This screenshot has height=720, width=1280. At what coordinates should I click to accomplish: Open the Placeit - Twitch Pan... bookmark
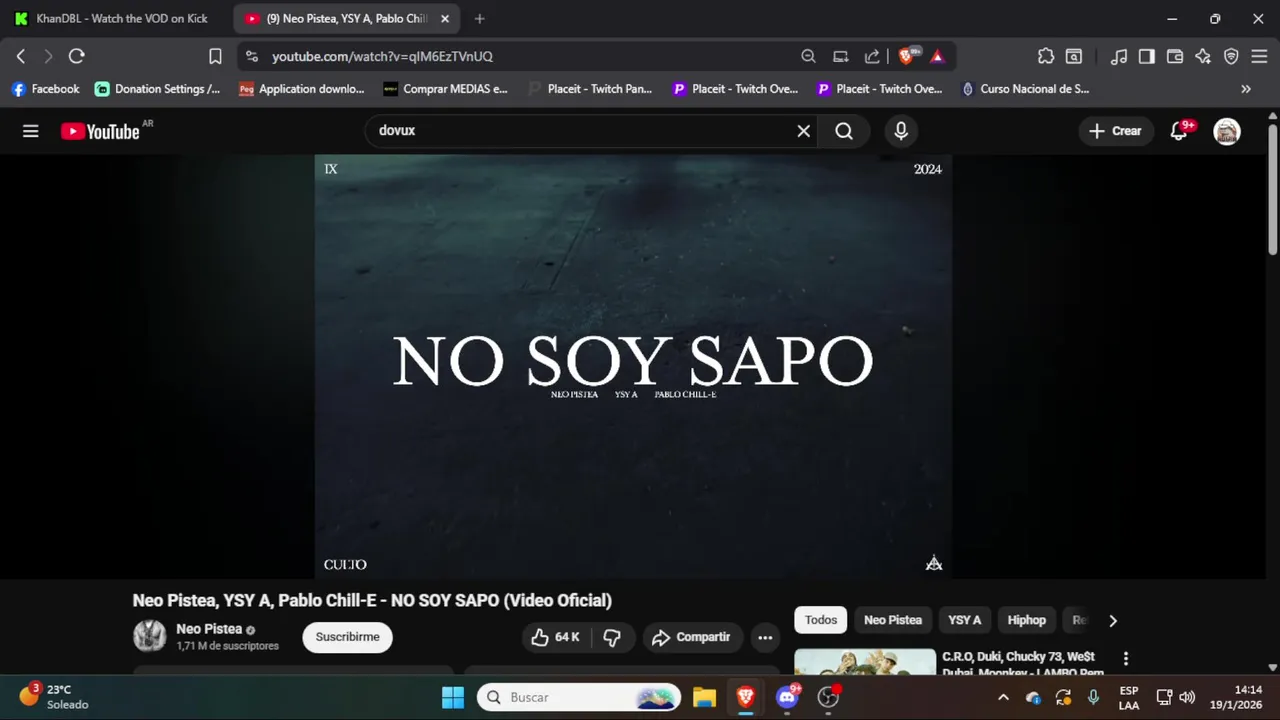click(x=590, y=89)
